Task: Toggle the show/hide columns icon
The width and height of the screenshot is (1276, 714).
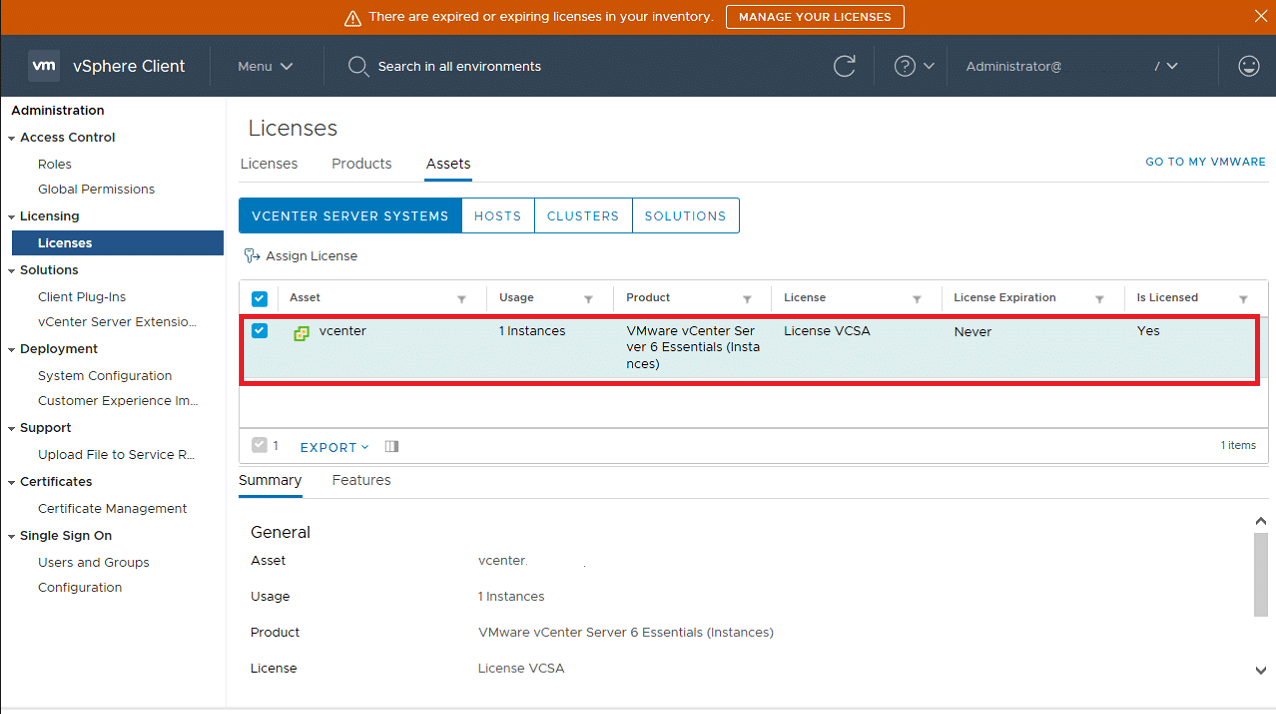Action: coord(392,446)
